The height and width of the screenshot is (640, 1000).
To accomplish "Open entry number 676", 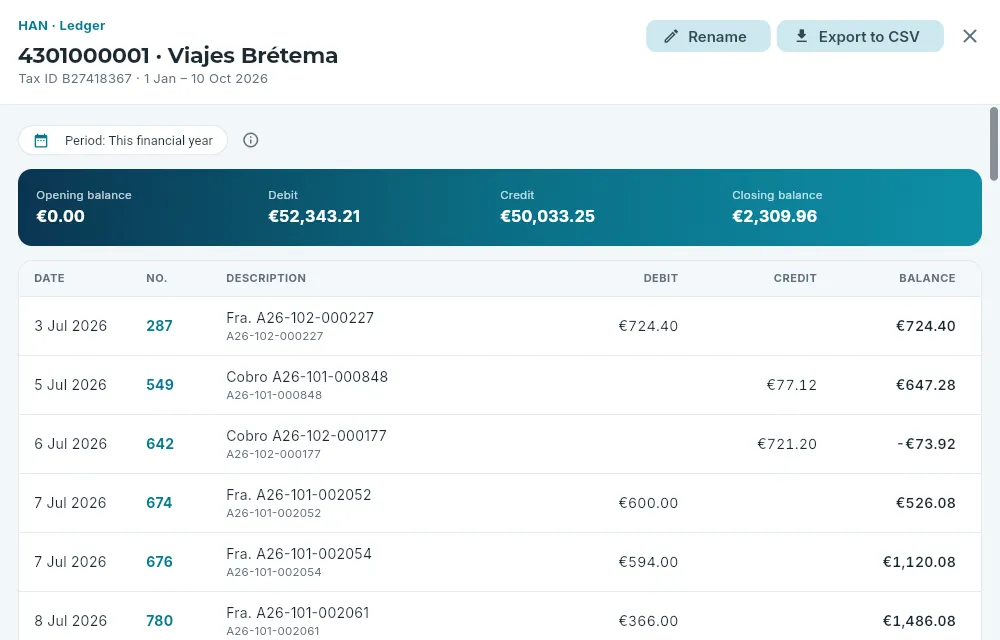I will pyautogui.click(x=159, y=562).
